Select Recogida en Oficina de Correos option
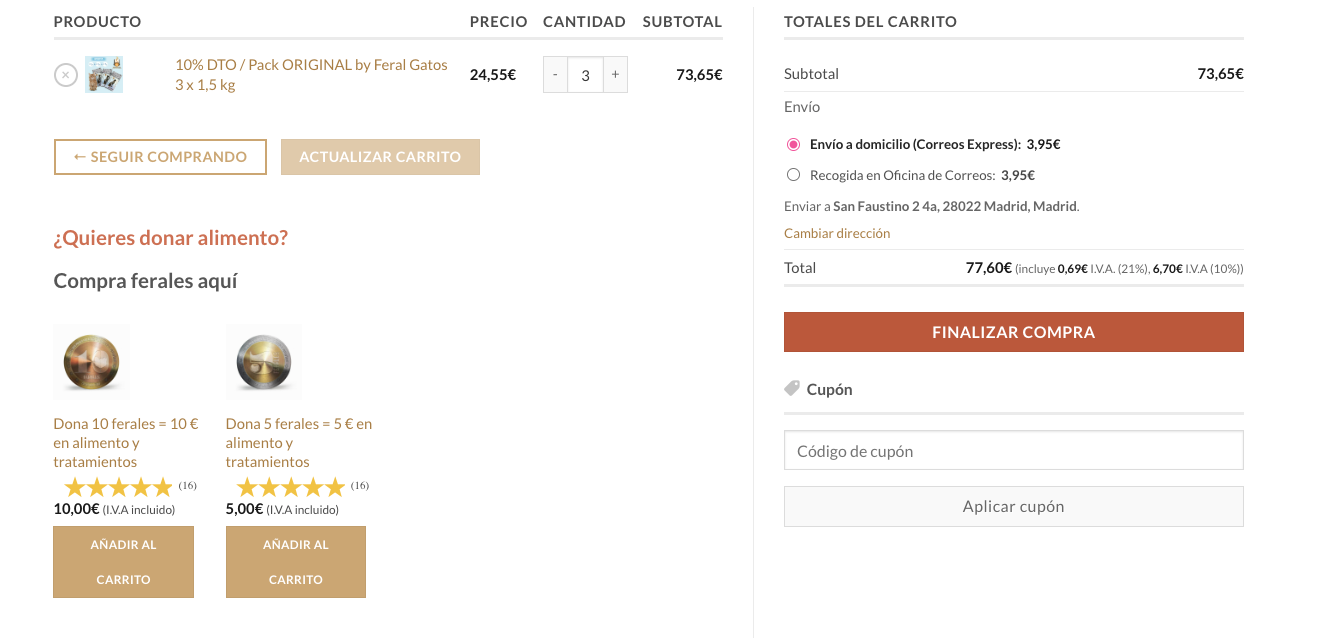The height and width of the screenshot is (638, 1335). (x=794, y=175)
